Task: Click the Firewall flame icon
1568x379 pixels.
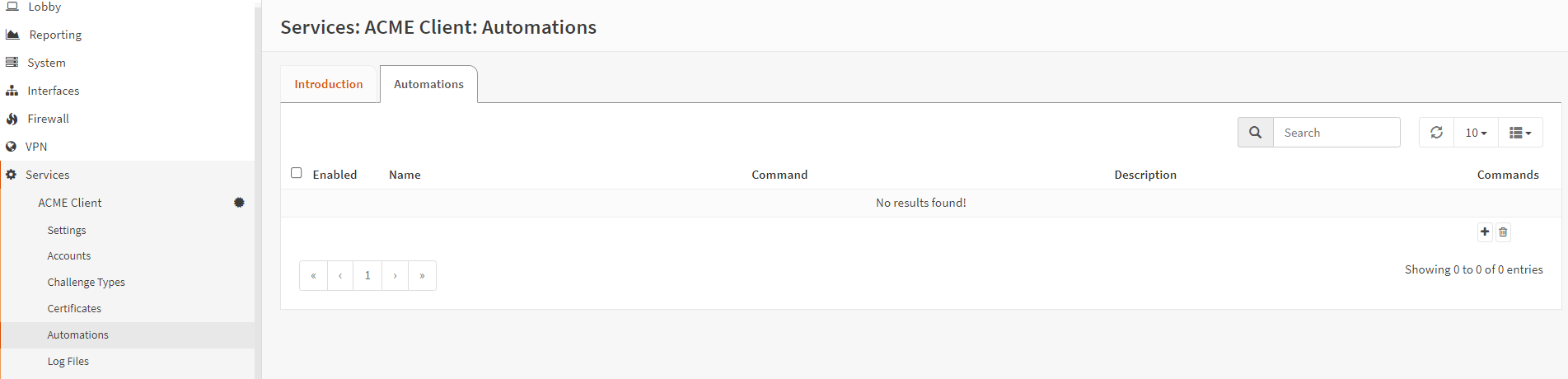Action: 12,119
